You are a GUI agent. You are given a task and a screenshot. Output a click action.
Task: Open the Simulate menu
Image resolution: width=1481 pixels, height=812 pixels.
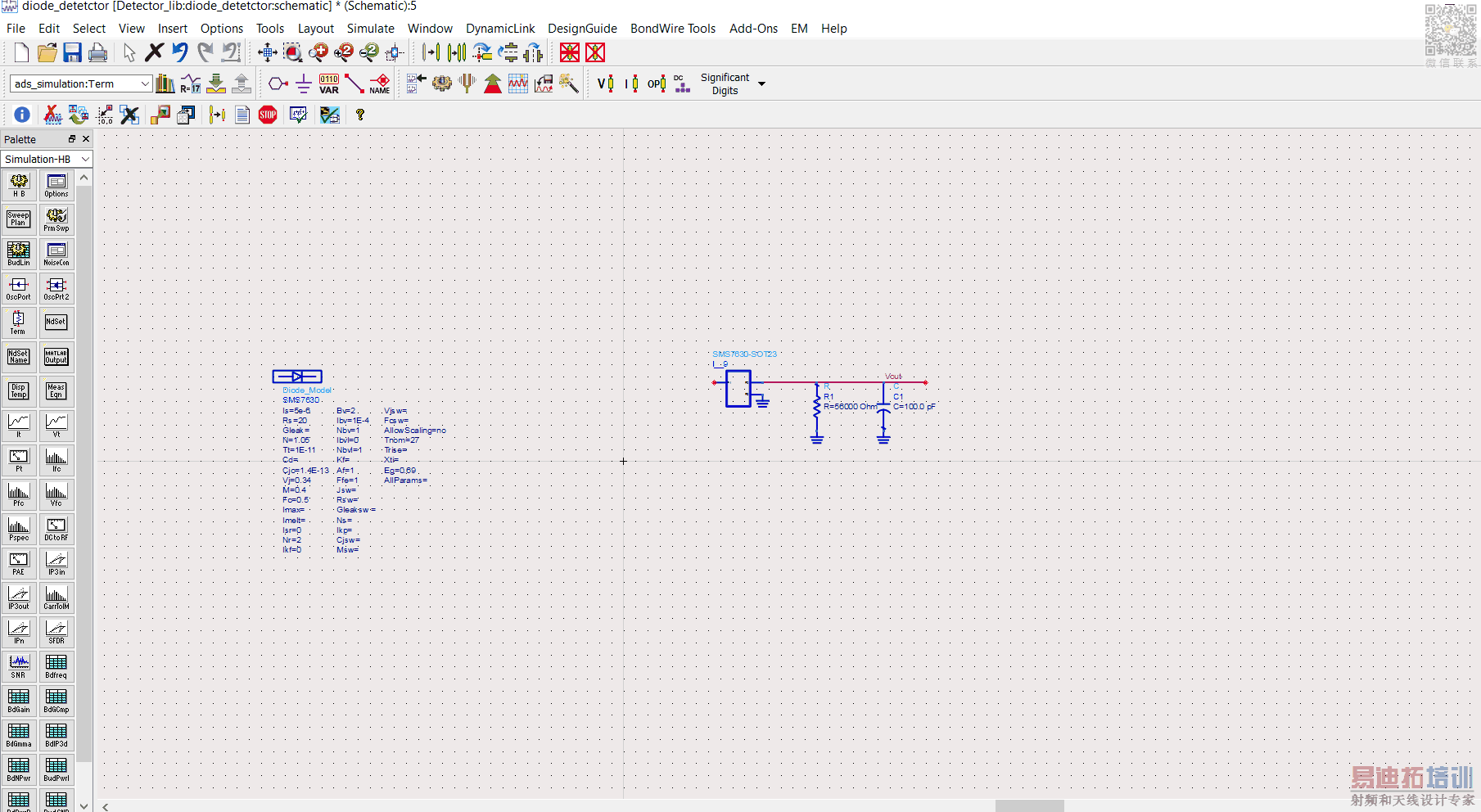click(x=370, y=29)
